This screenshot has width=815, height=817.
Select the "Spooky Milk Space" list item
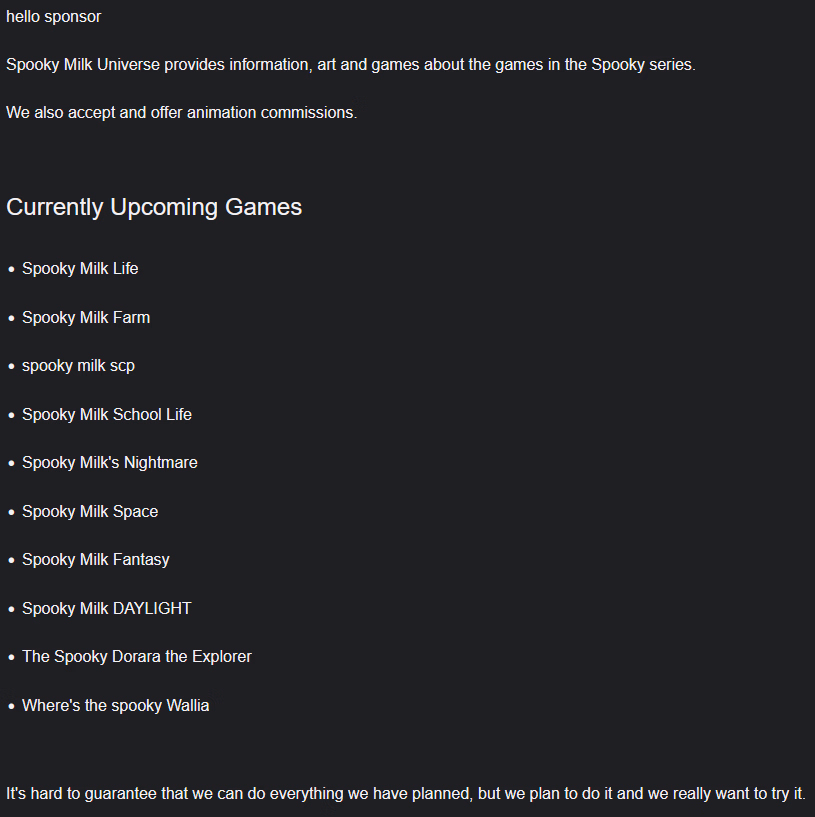pyautogui.click(x=90, y=511)
